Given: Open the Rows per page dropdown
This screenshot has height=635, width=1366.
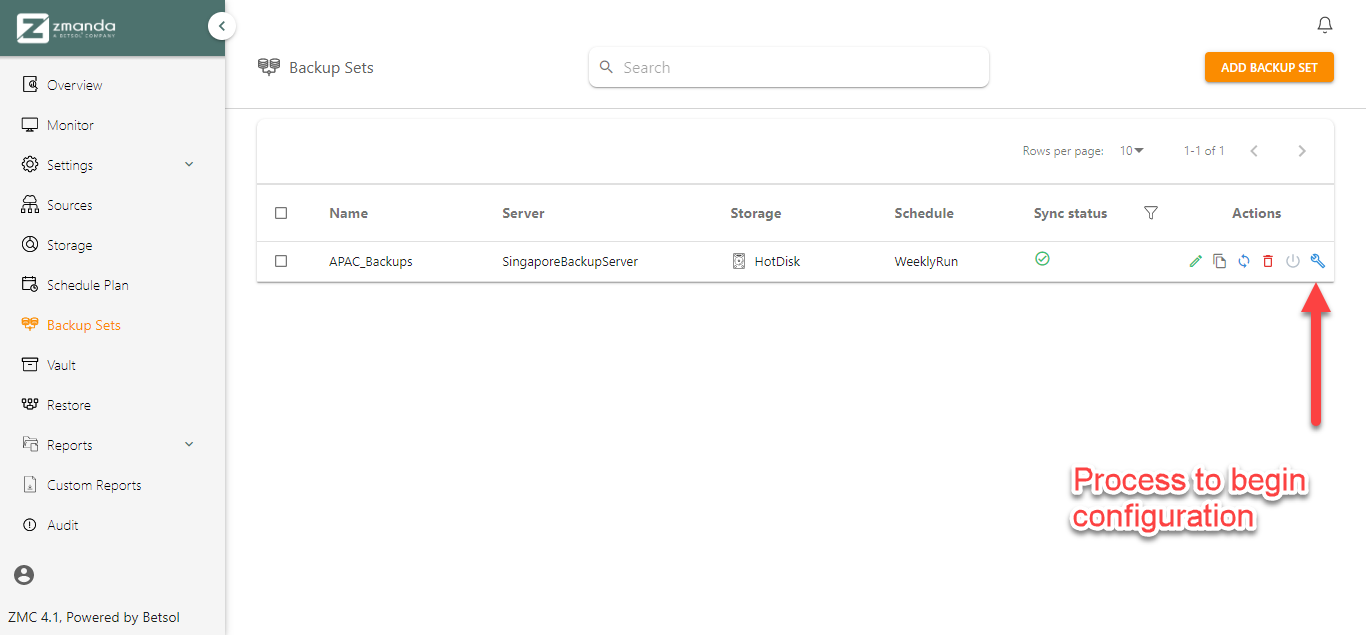Looking at the screenshot, I should coord(1131,151).
